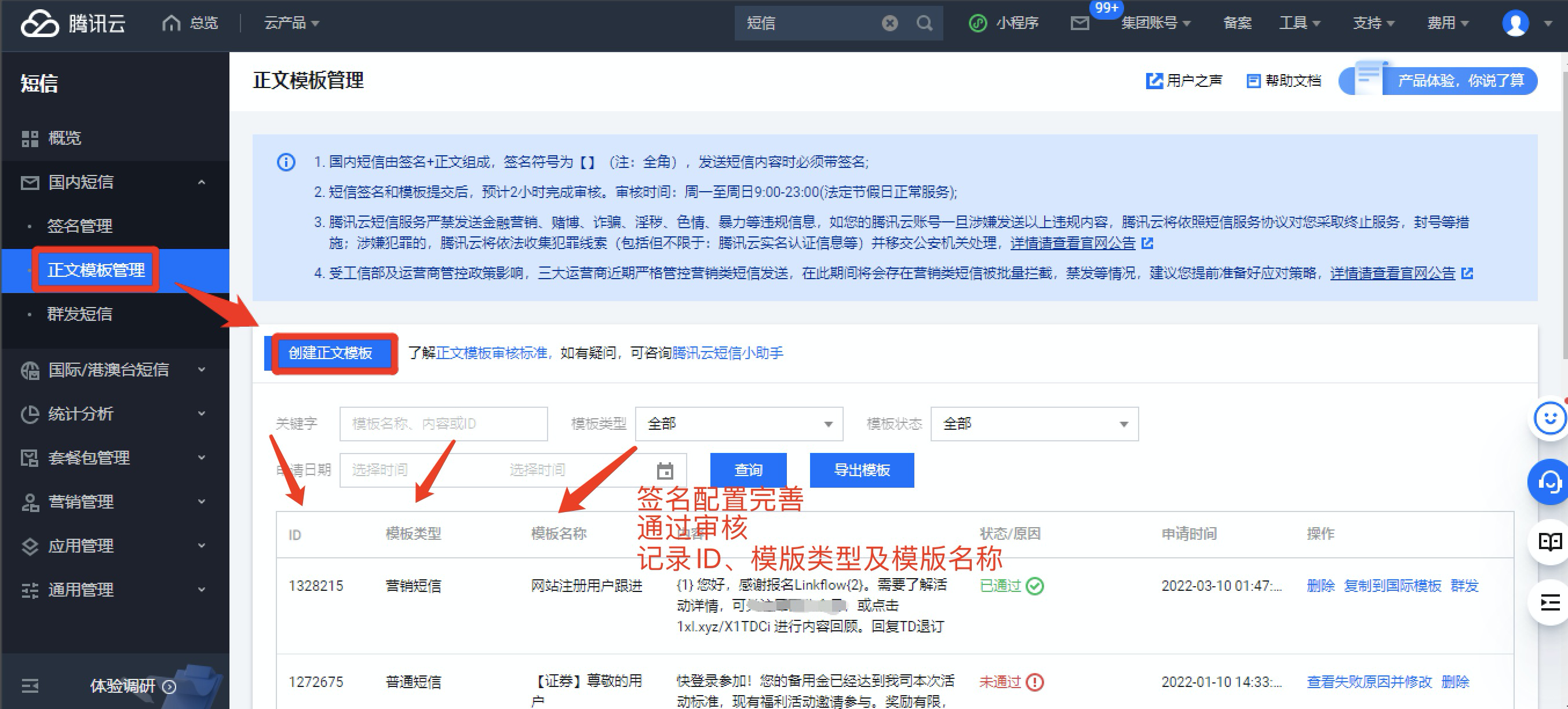Open the 模板状态 select box
This screenshot has height=709, width=1568.
pos(1034,423)
